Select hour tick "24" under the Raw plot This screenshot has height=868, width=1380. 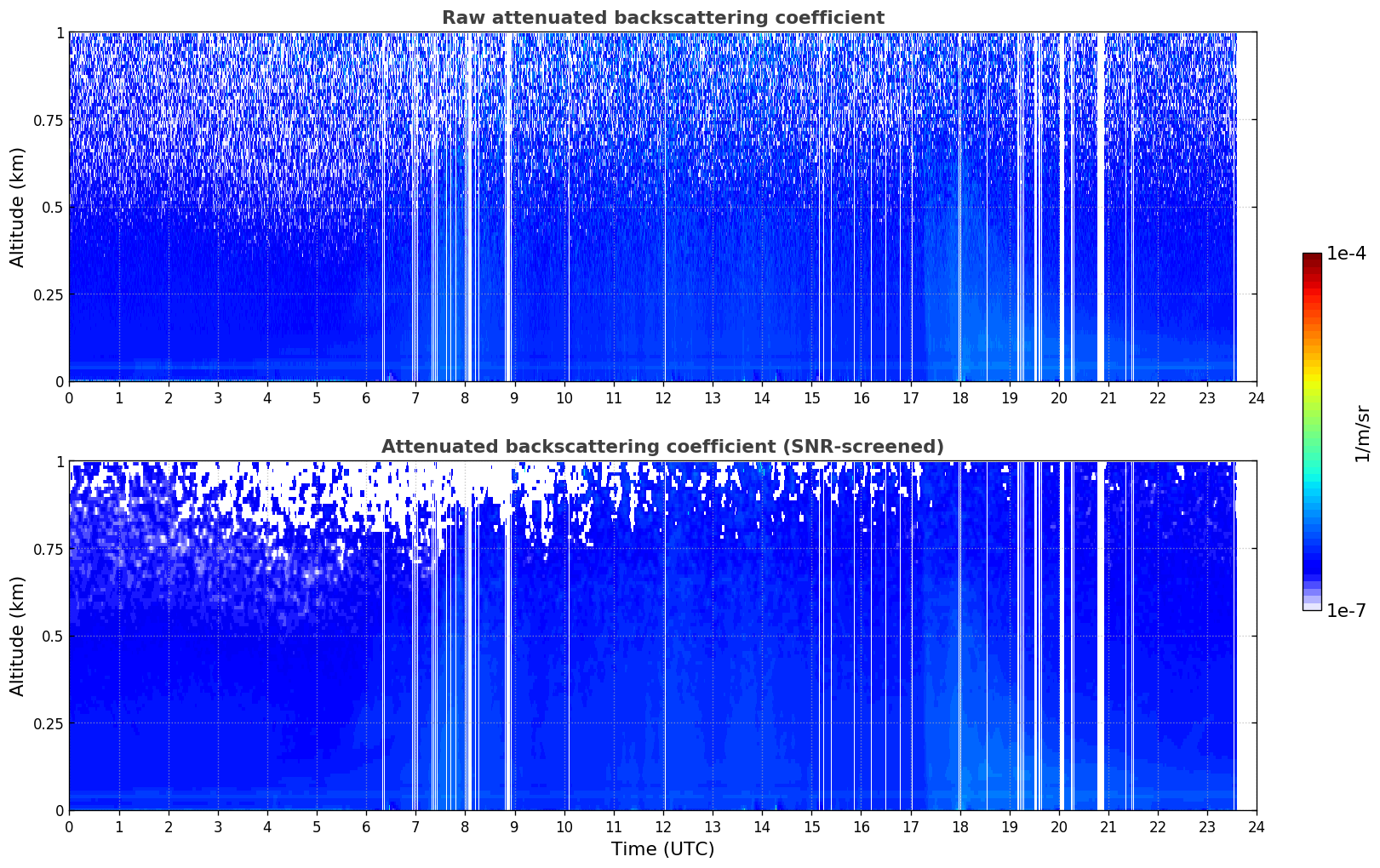click(x=1257, y=397)
